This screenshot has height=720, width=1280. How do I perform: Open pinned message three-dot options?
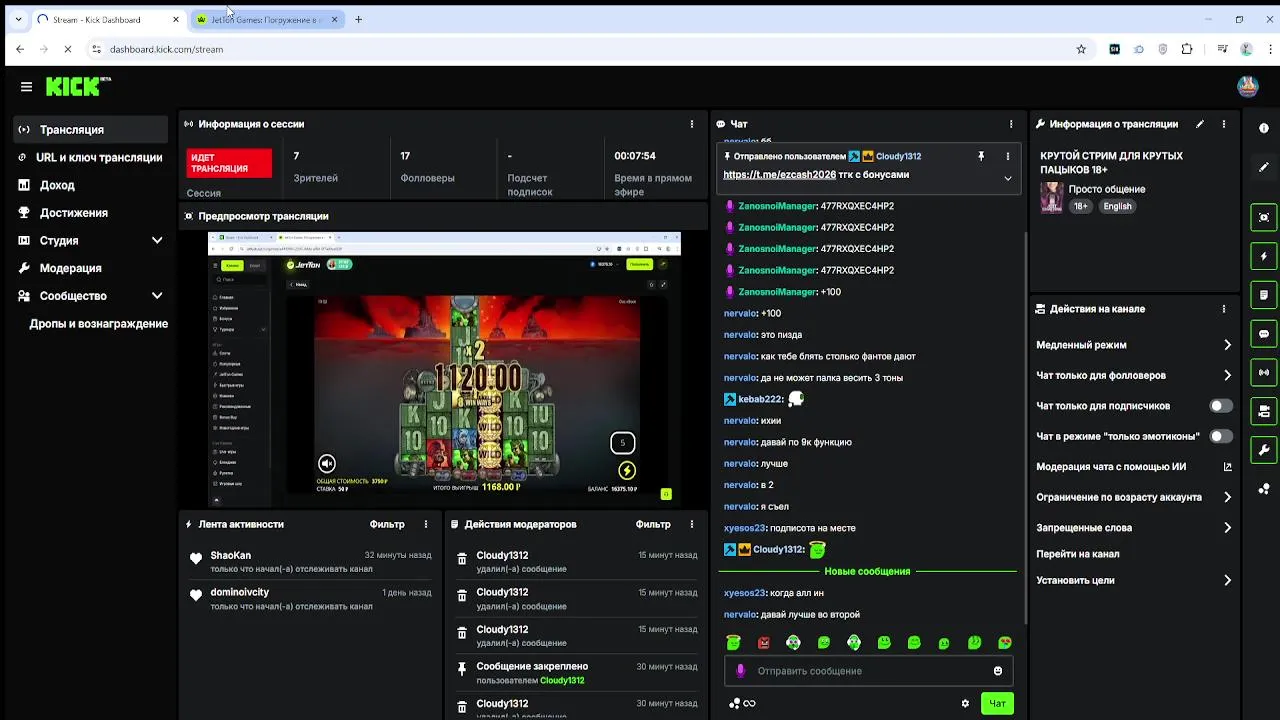[1007, 156]
